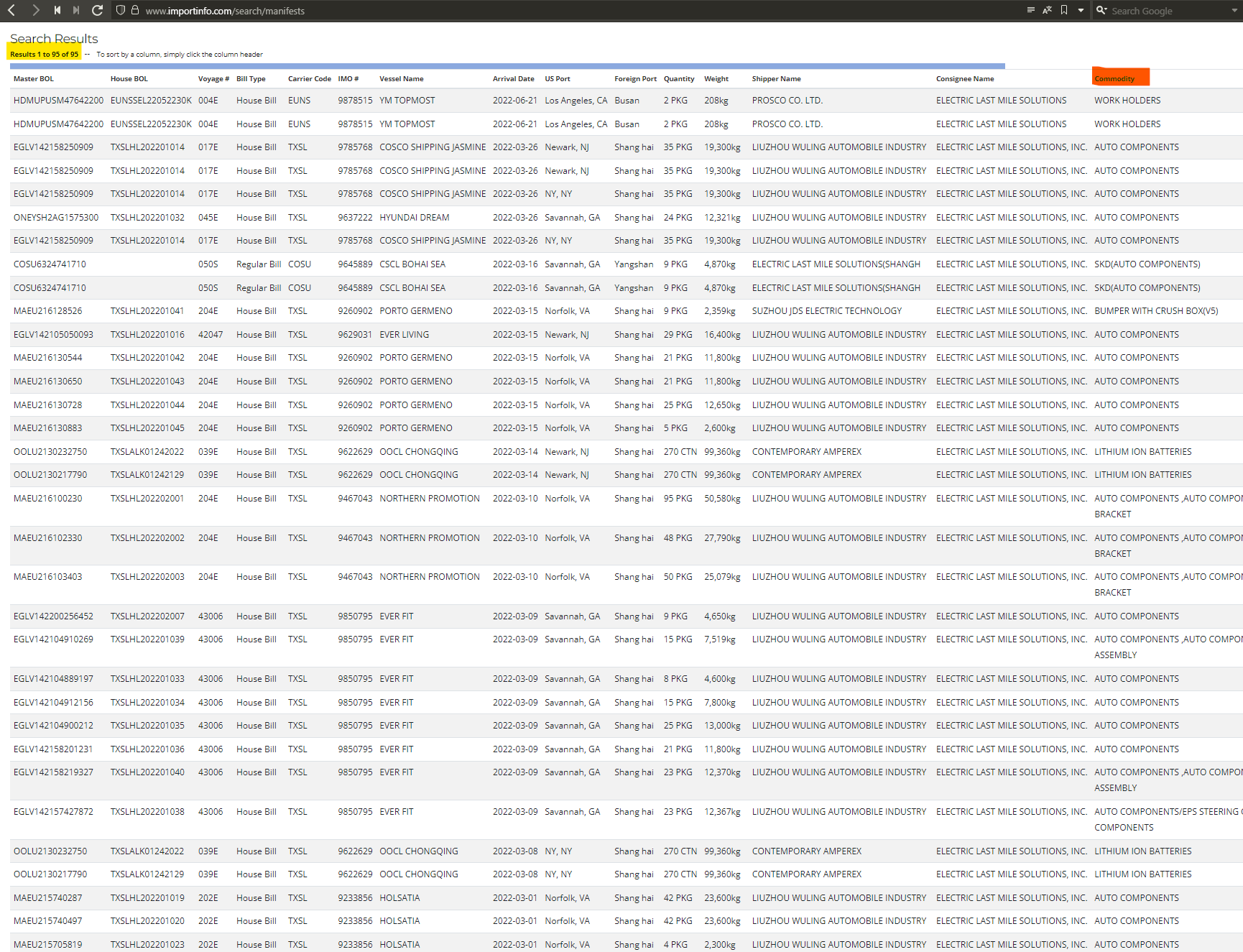The height and width of the screenshot is (952, 1243).
Task: Go back to the previous page
Action: [11, 10]
